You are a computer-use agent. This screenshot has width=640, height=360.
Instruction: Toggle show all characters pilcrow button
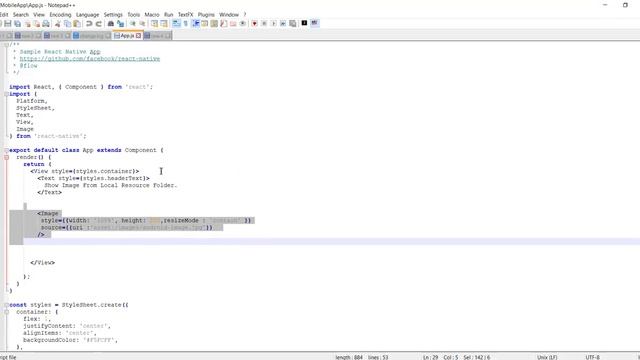[x=185, y=24]
